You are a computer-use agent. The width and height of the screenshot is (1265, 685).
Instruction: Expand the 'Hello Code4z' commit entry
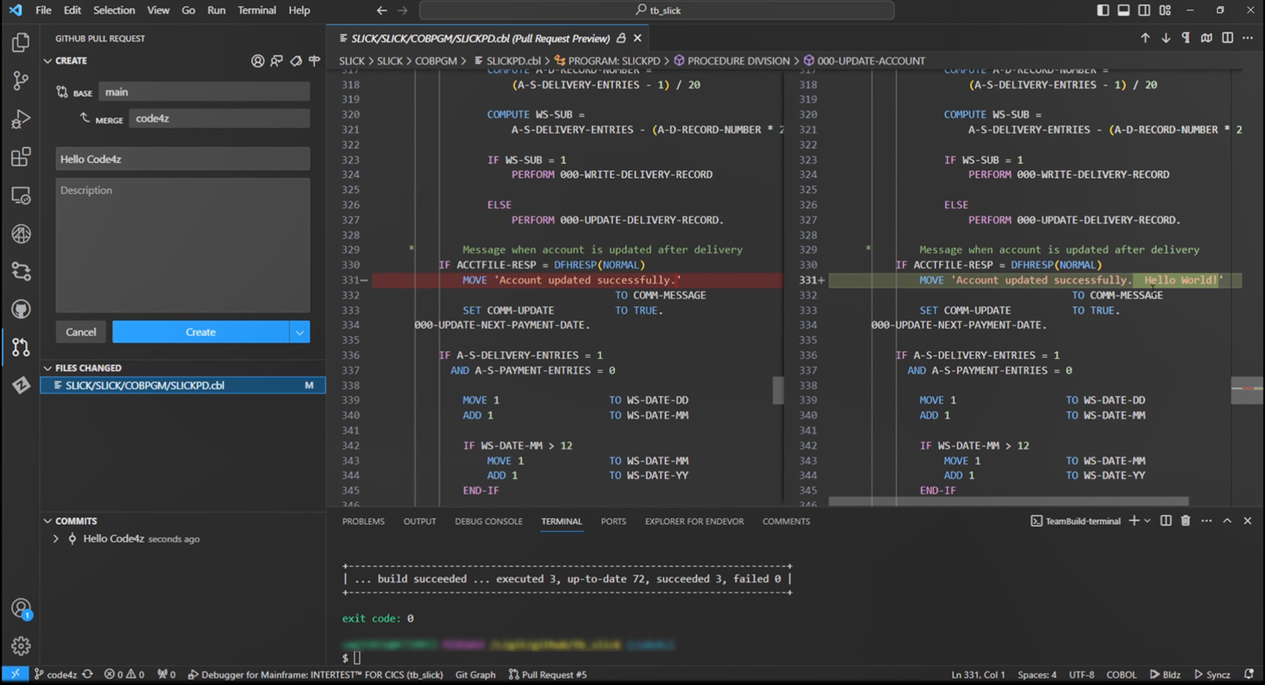pos(58,538)
